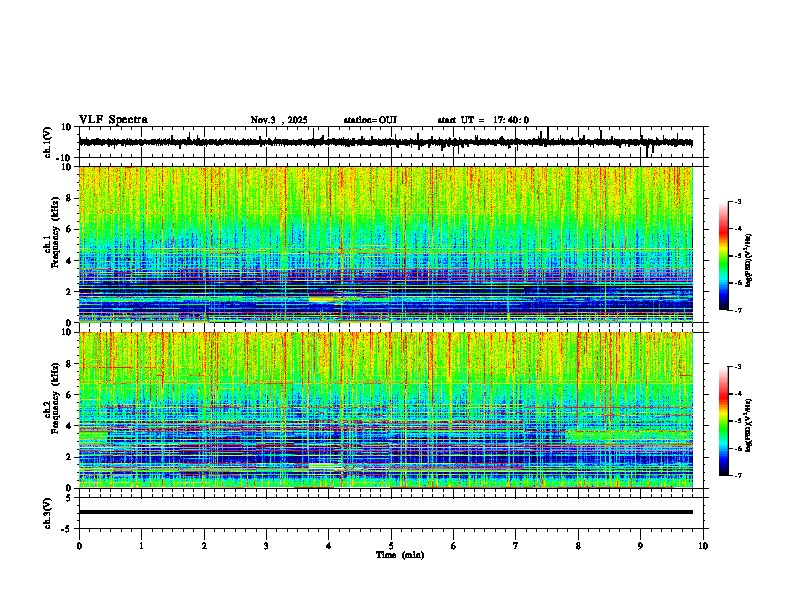Click the ch.2 color bar "-5" label
Viewport: 792px width, 612px height.
[737, 421]
